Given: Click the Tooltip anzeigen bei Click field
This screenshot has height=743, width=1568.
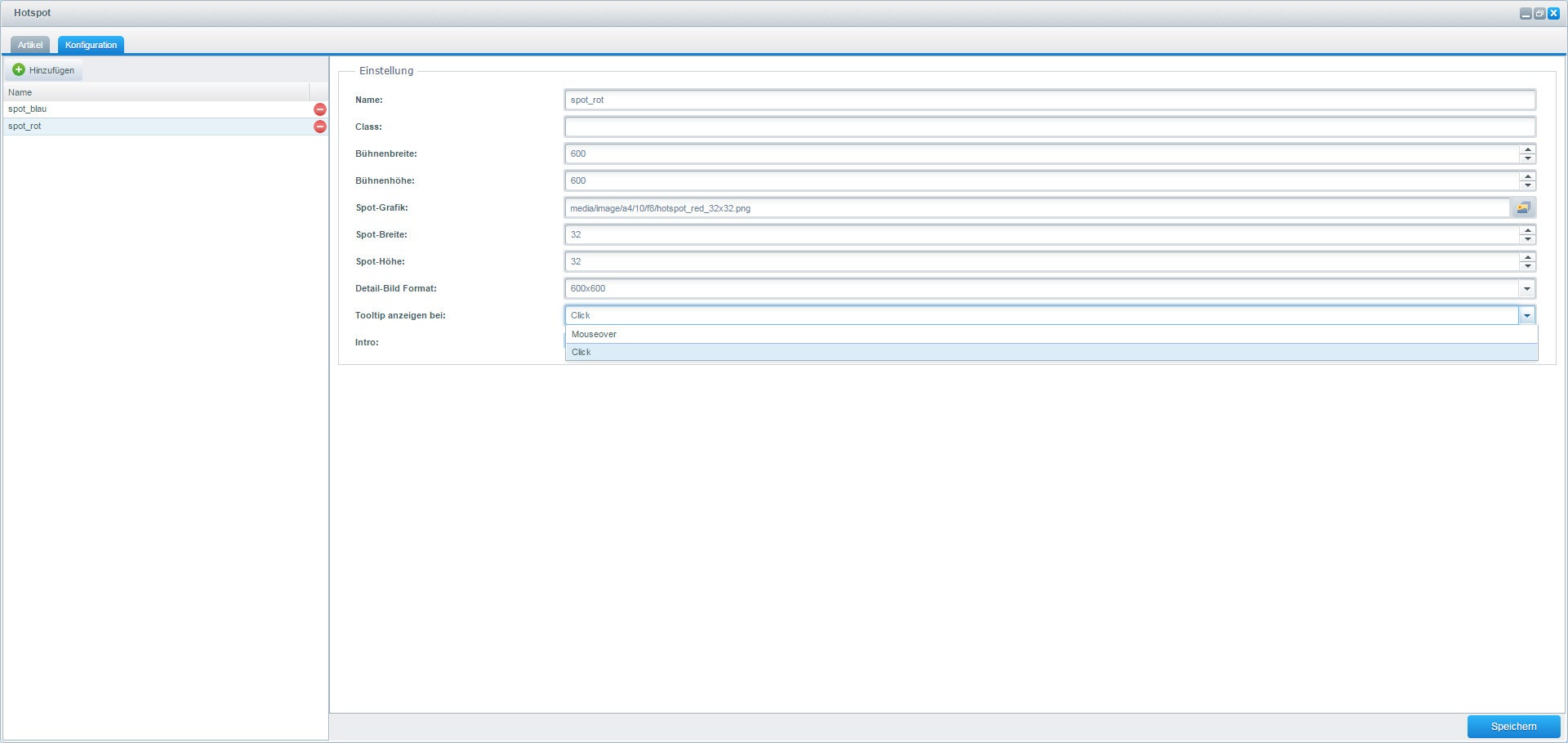Looking at the screenshot, I should (1041, 315).
